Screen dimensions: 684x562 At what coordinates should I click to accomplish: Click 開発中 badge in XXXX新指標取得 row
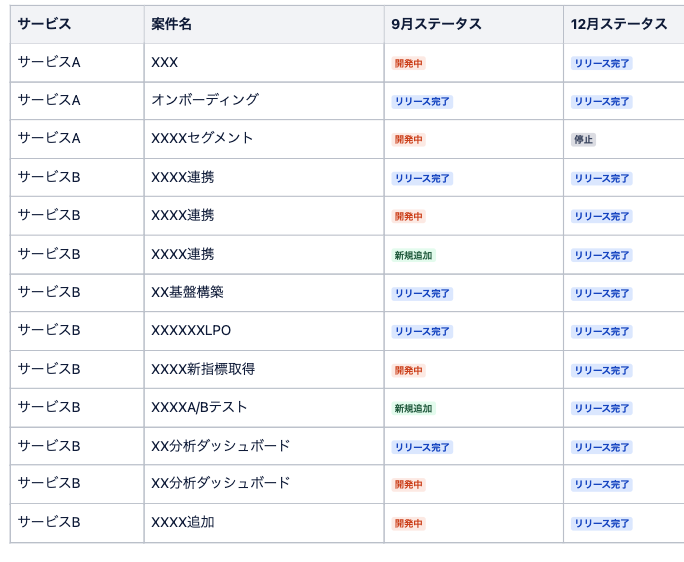coord(408,370)
